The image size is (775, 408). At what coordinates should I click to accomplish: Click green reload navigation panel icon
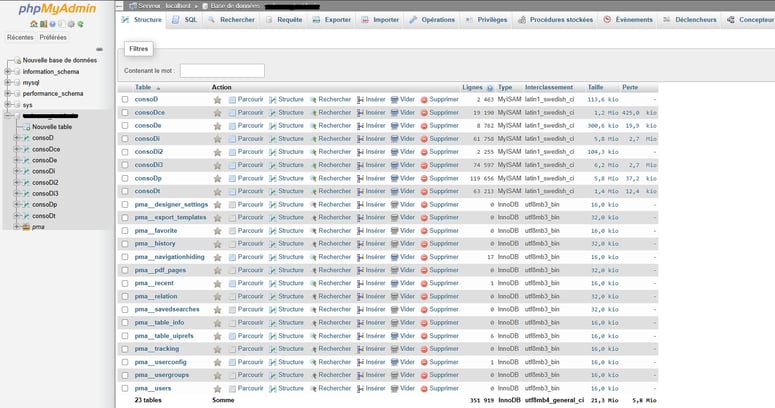click(81, 24)
